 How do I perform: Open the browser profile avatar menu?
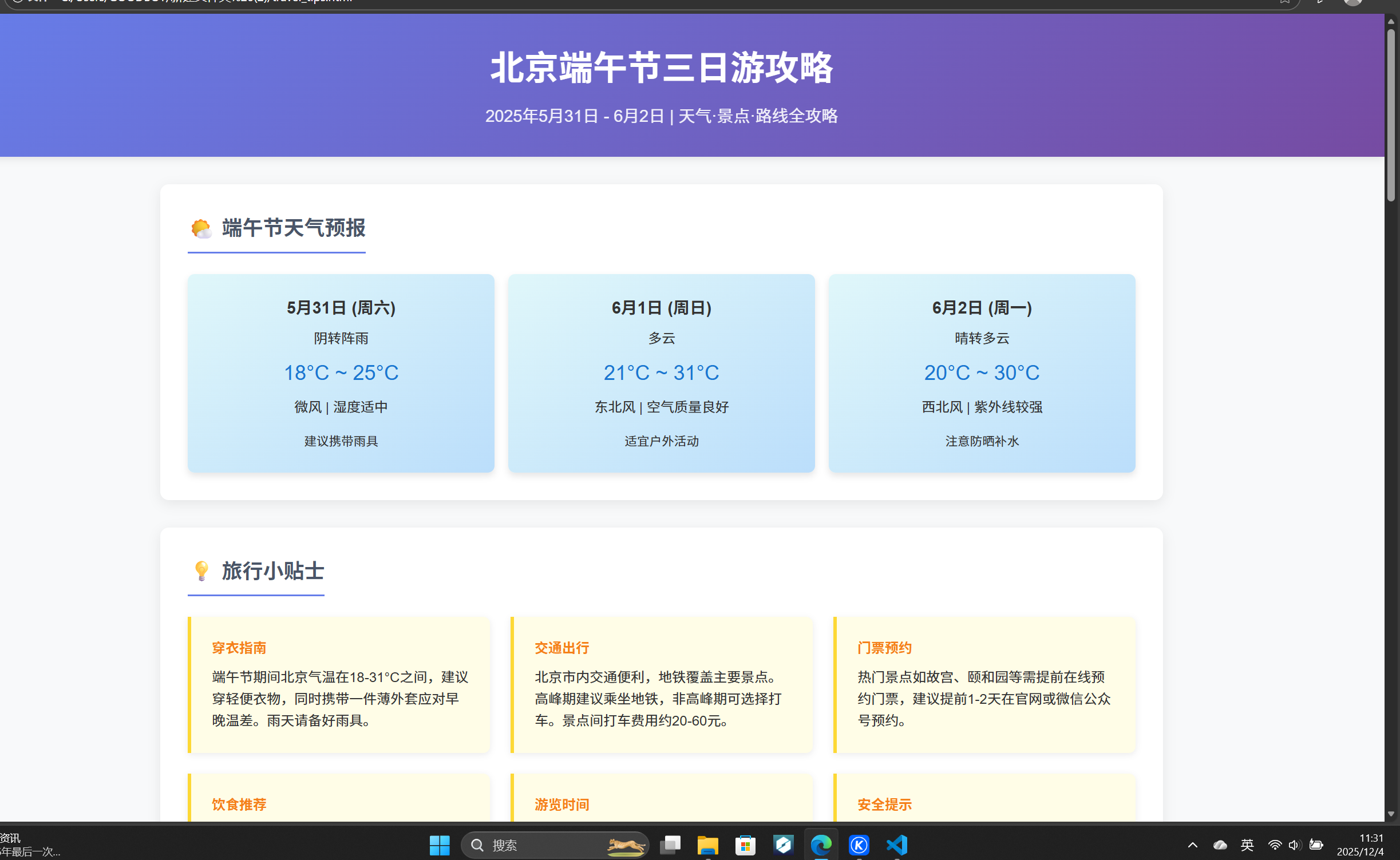click(x=1352, y=2)
